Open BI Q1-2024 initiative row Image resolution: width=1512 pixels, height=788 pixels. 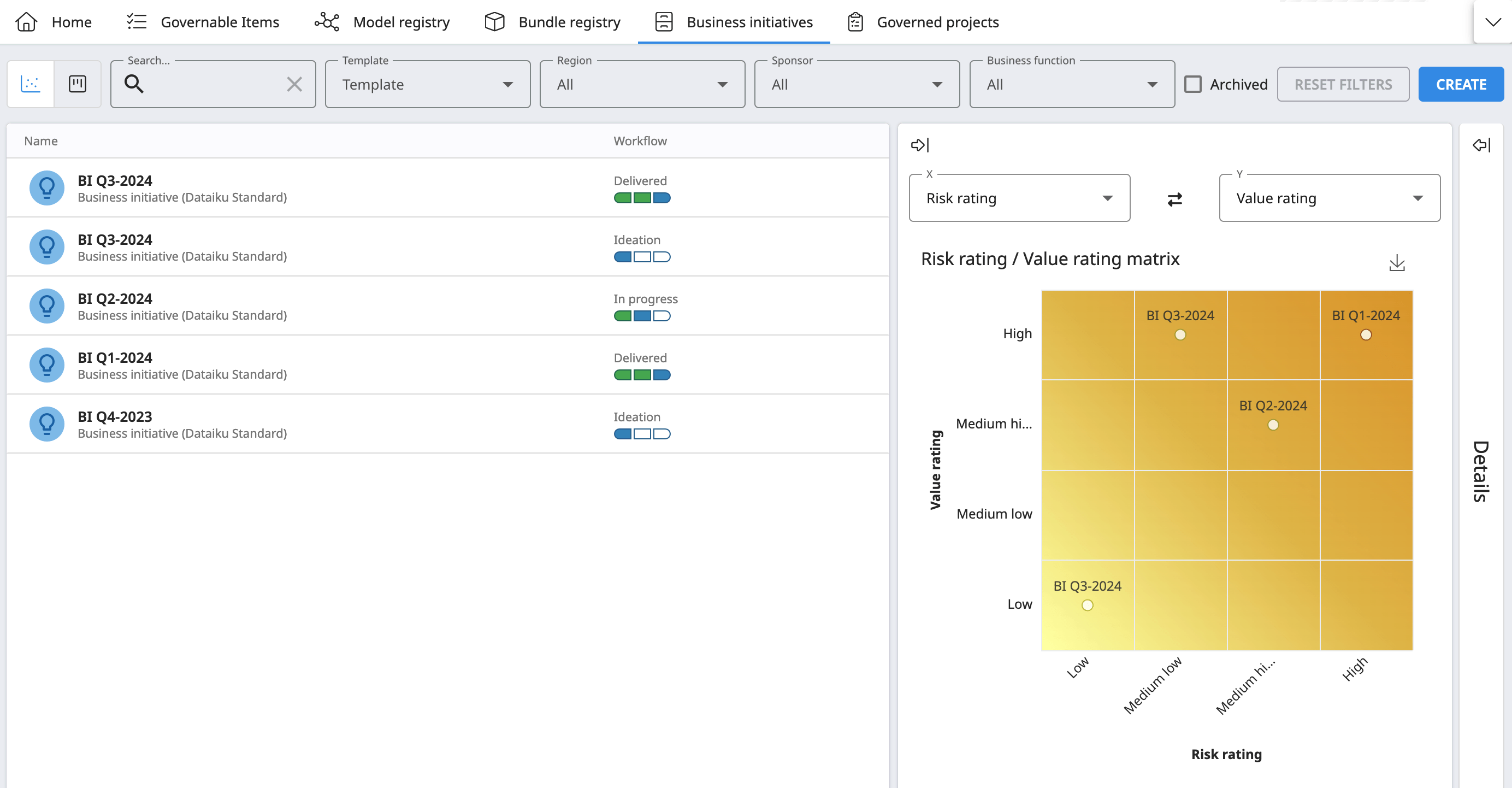point(447,364)
